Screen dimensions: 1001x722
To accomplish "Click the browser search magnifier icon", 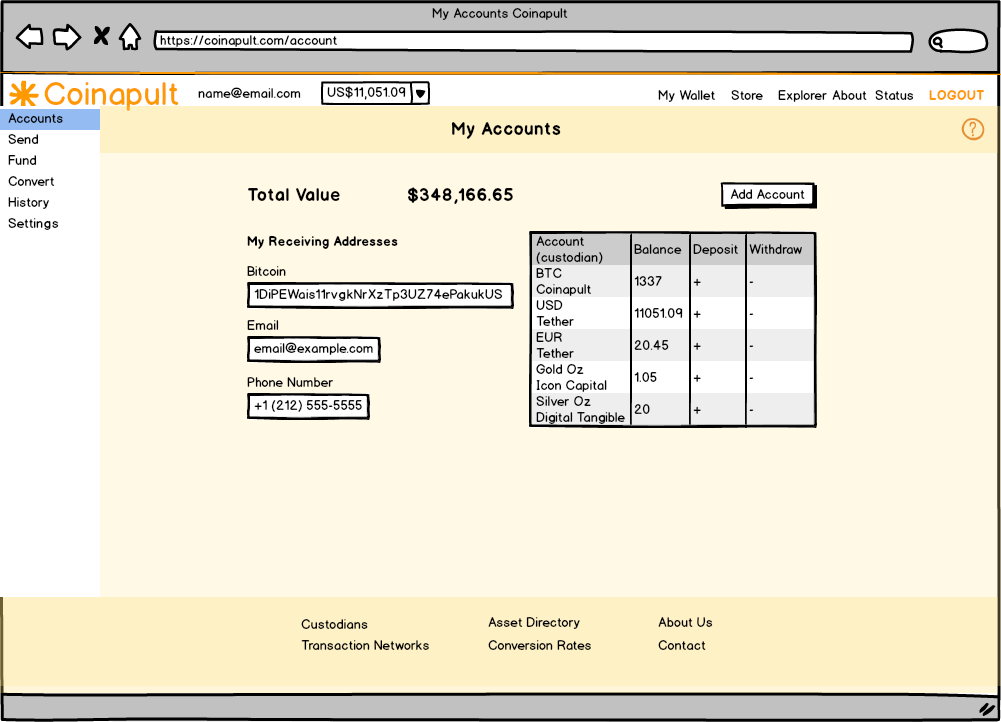I will pos(939,42).
